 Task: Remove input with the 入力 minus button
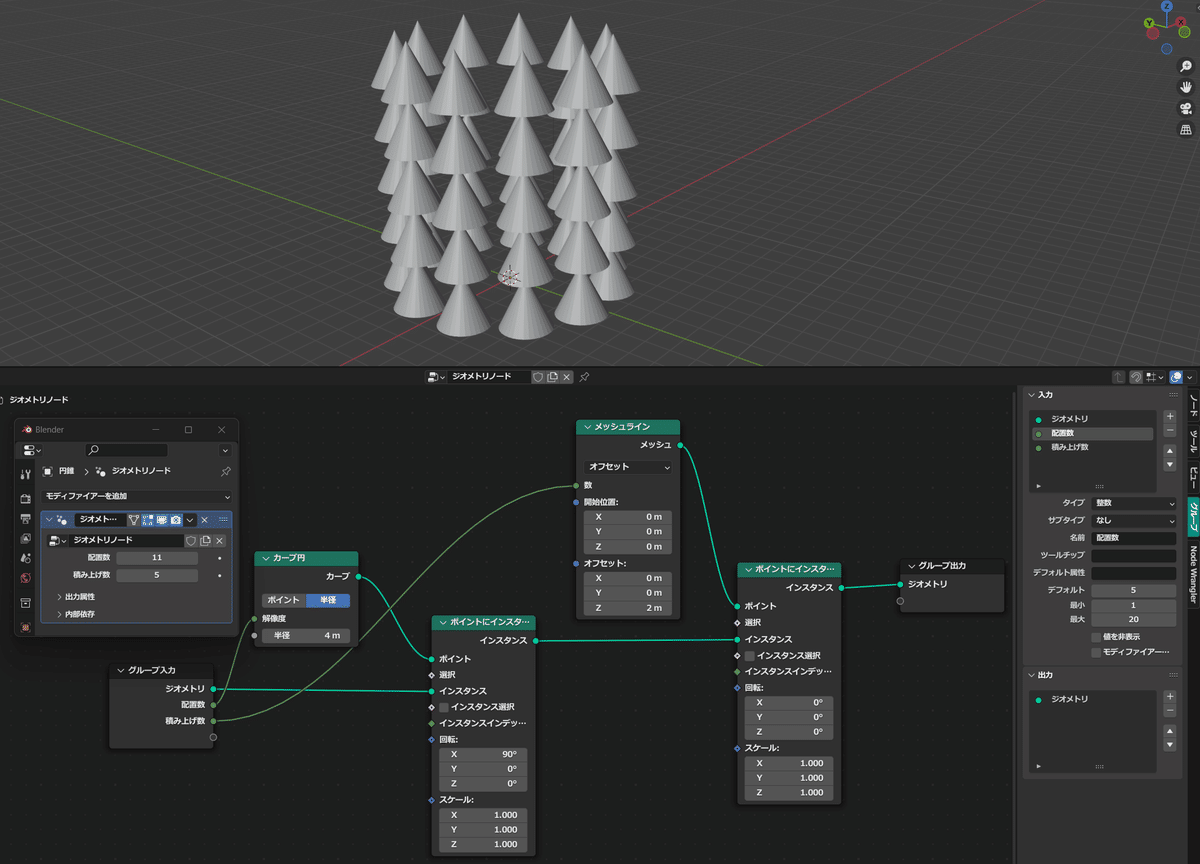[x=1170, y=431]
